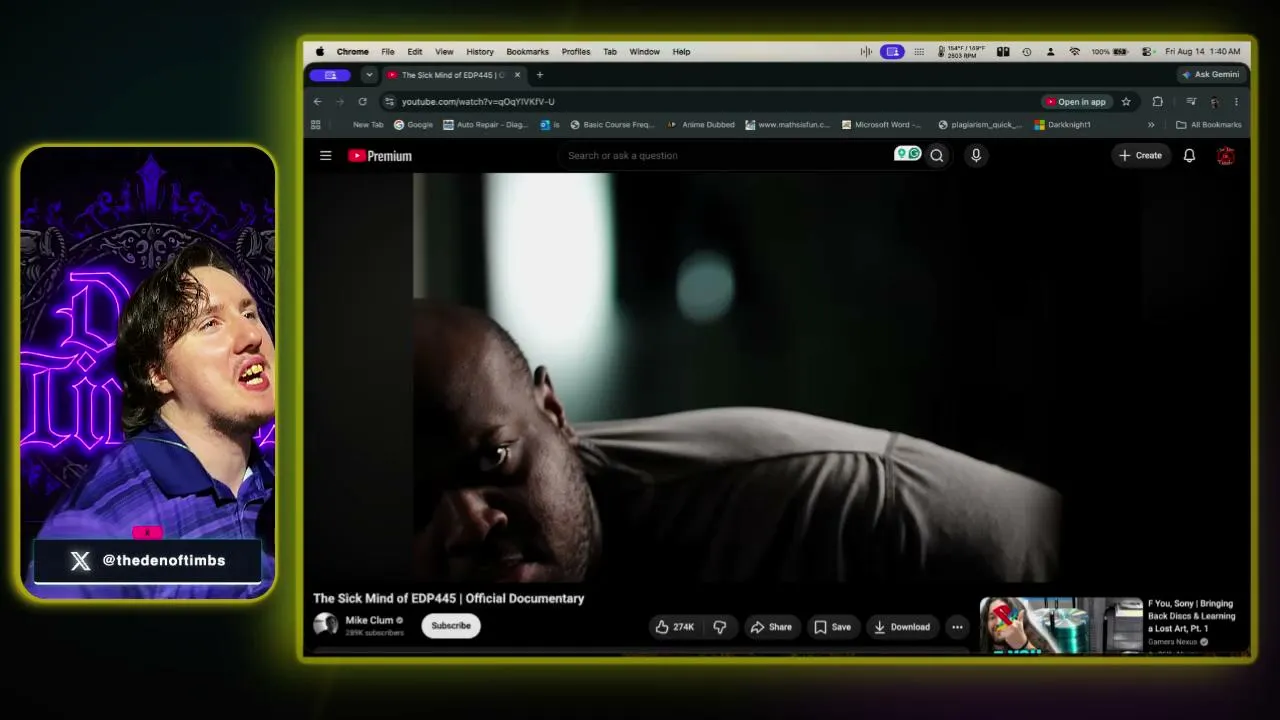1280x720 pixels.
Task: Open Mike Clum's channel avatar
Action: pos(325,625)
